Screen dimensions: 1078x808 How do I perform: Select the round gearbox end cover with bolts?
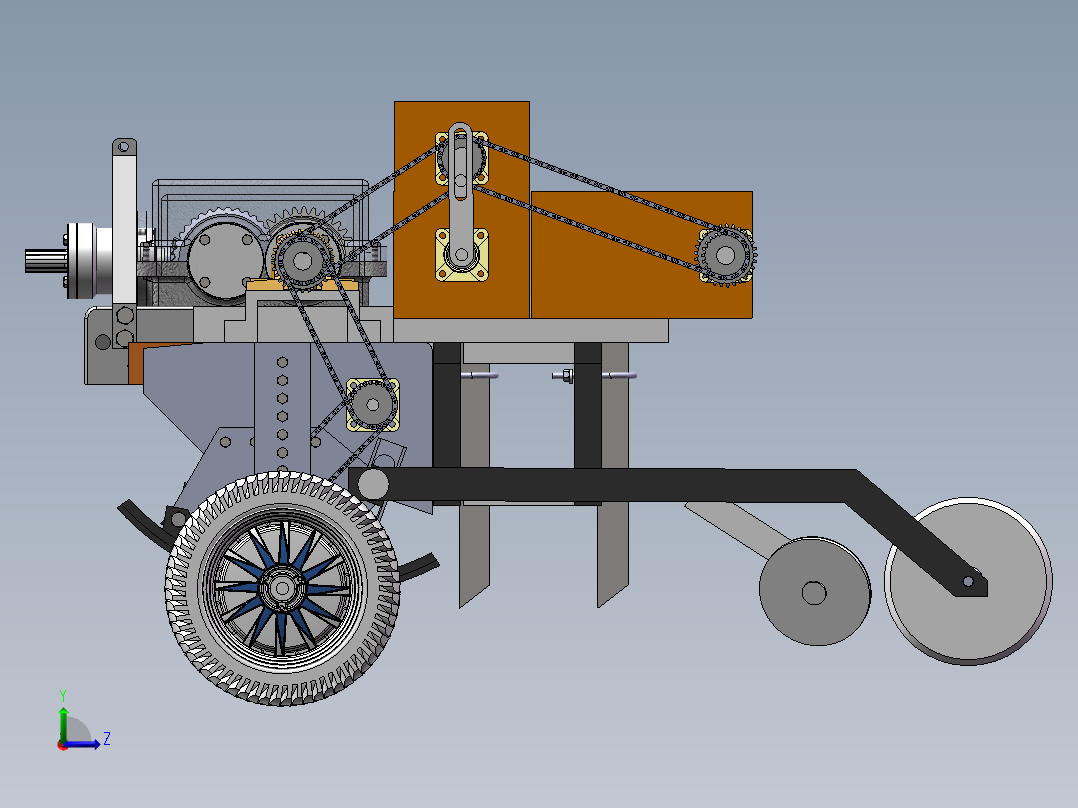click(225, 261)
